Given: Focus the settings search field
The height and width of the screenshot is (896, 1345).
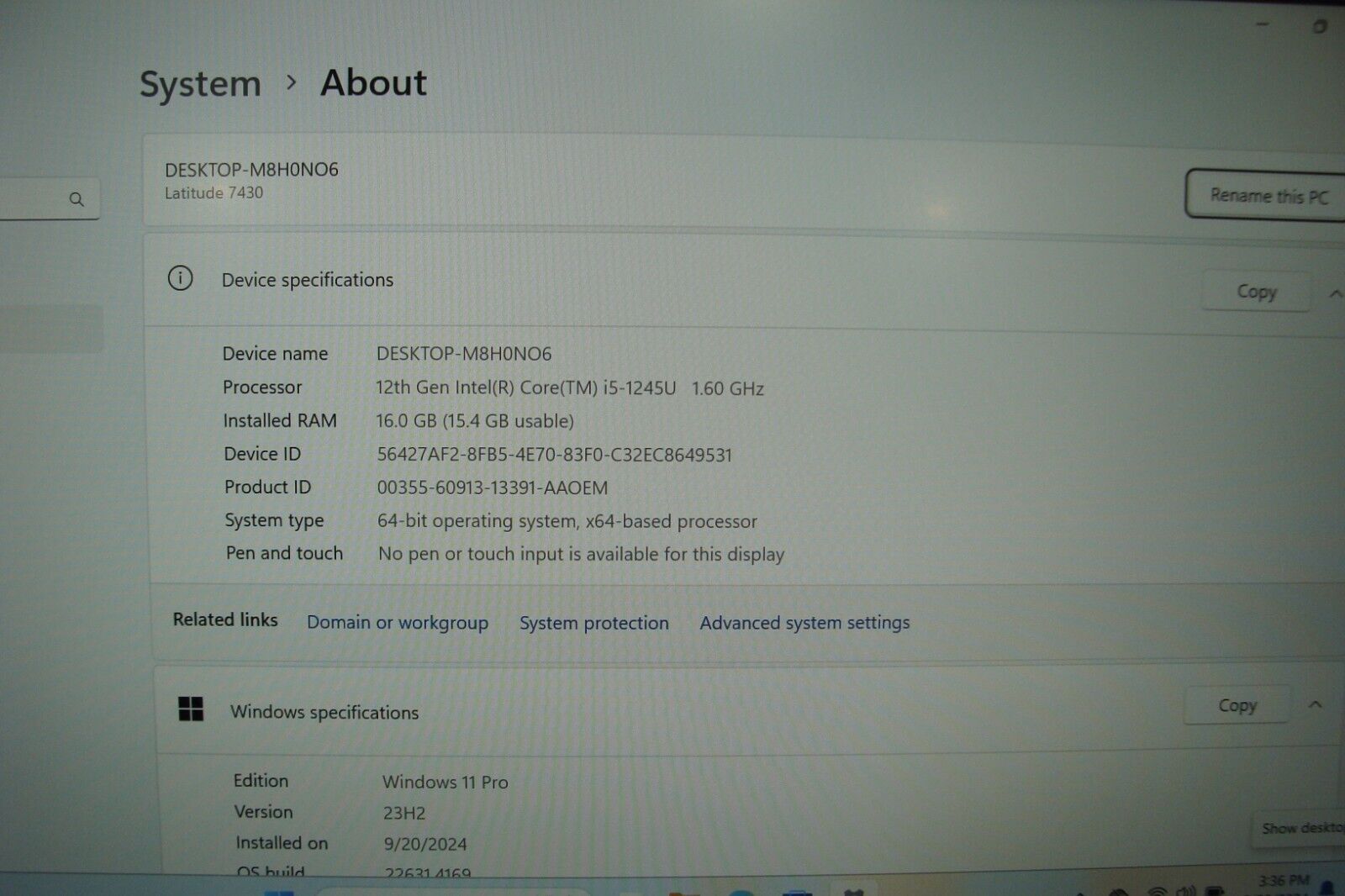Looking at the screenshot, I should 49,199.
